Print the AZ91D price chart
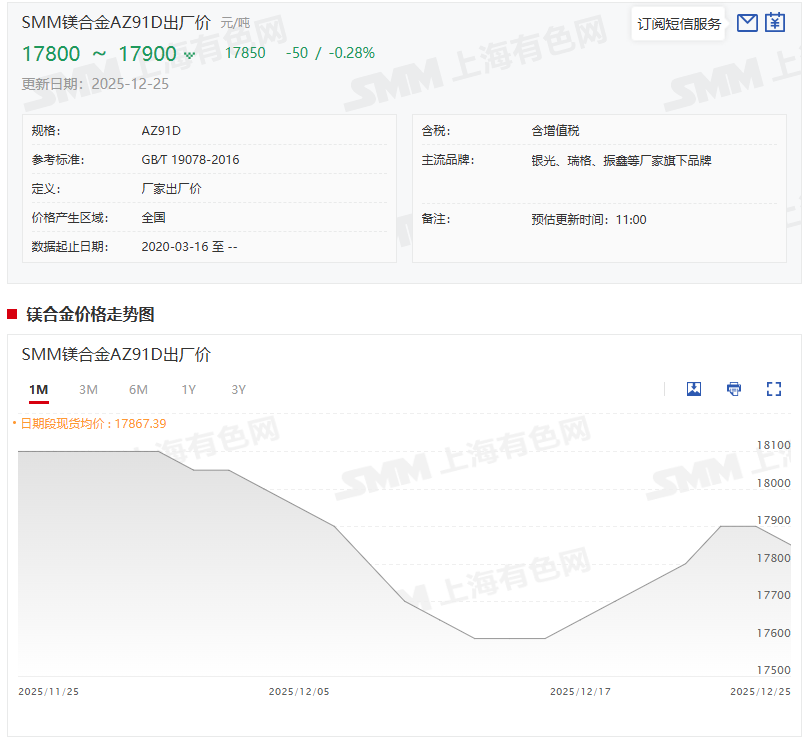 [x=734, y=389]
